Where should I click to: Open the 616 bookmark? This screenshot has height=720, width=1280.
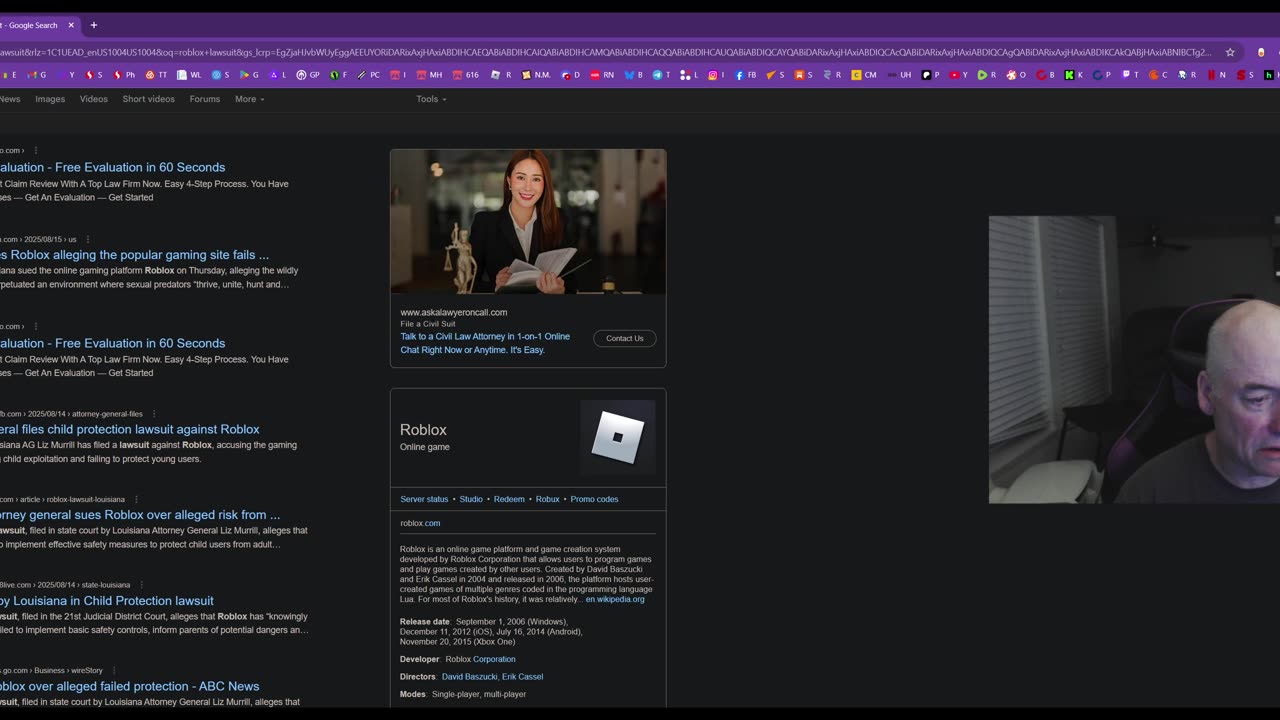(466, 75)
